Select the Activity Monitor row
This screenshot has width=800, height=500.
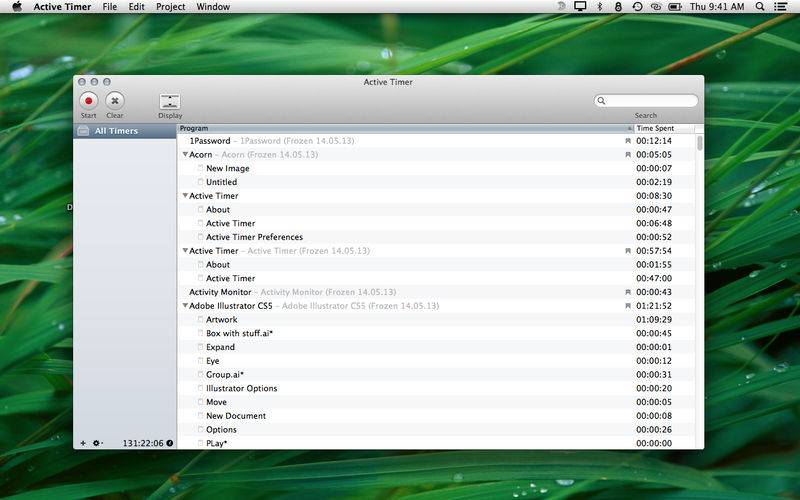pos(436,292)
